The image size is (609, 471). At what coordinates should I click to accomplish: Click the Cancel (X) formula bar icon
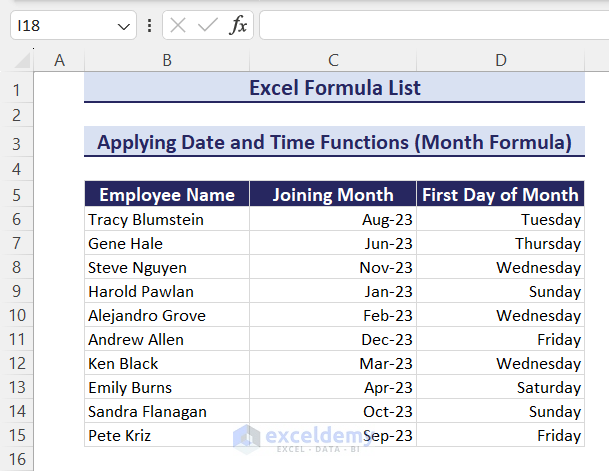[x=177, y=26]
